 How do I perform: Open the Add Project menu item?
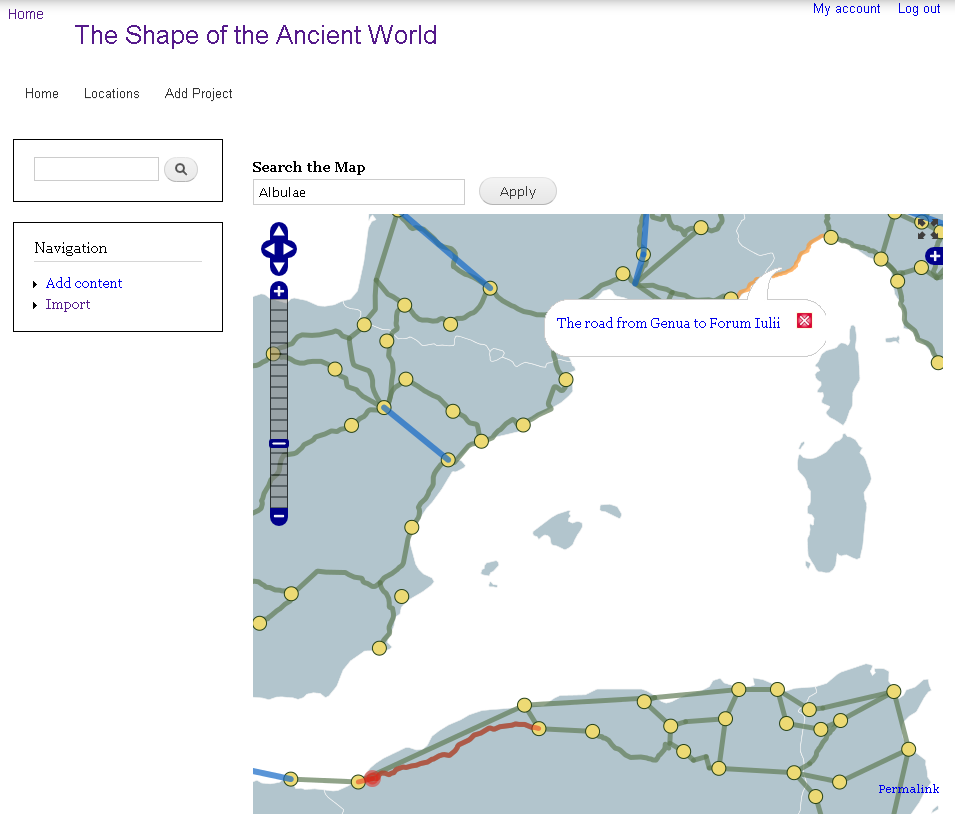(199, 93)
